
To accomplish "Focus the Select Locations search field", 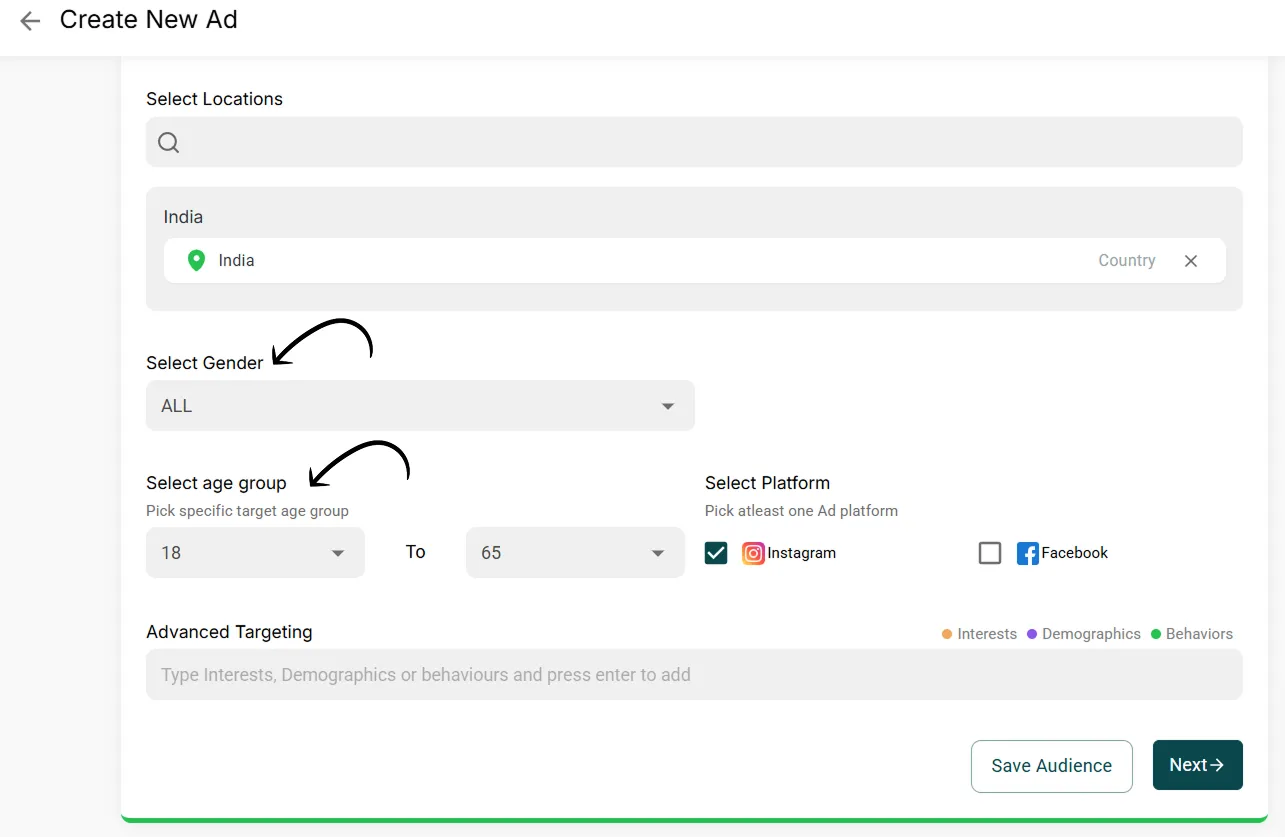I will pyautogui.click(x=700, y=143).
